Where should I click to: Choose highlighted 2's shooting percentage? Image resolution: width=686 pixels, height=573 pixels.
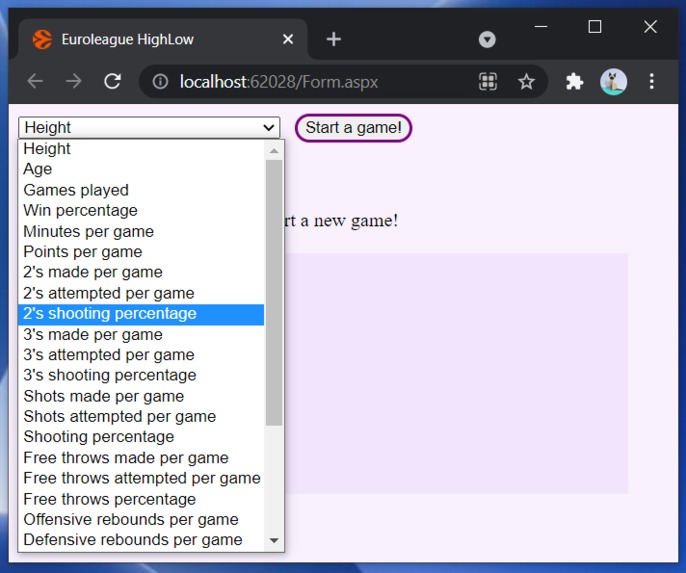141,314
